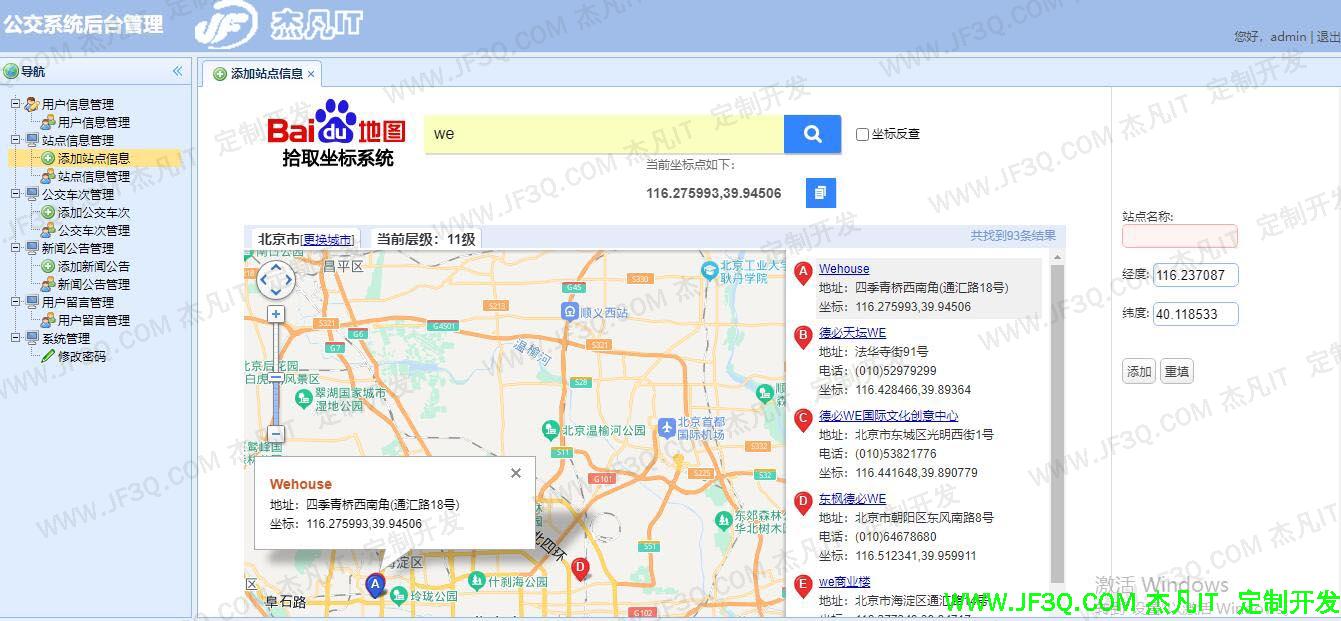This screenshot has height=621, width=1341.
Task: Click the green plus icon beside 添加新闻公告
Action: pyautogui.click(x=48, y=266)
